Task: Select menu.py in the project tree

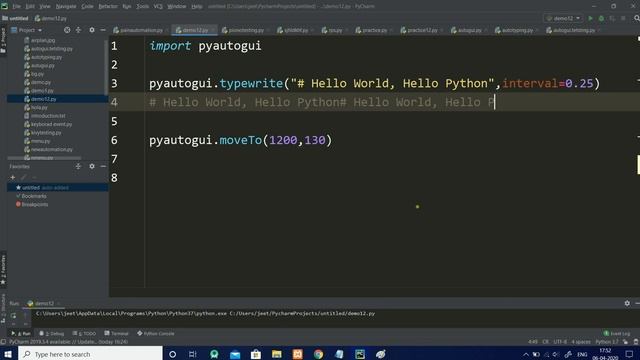Action: [x=40, y=141]
